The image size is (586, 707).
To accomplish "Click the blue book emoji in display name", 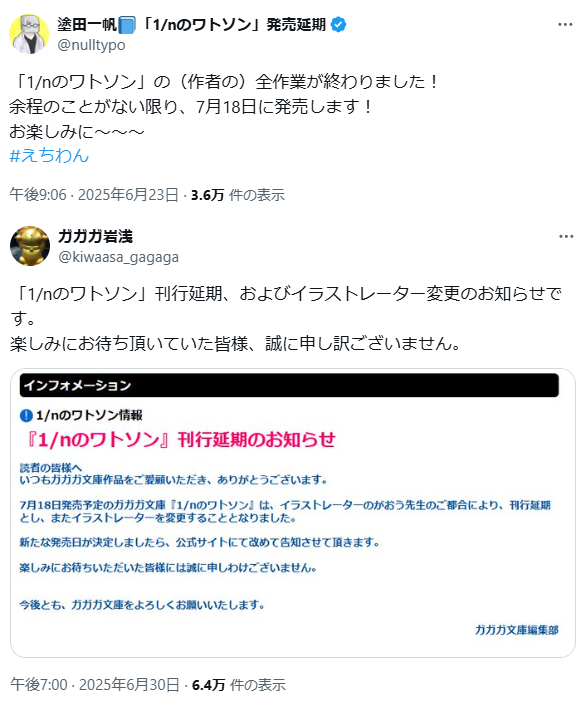I will point(127,25).
